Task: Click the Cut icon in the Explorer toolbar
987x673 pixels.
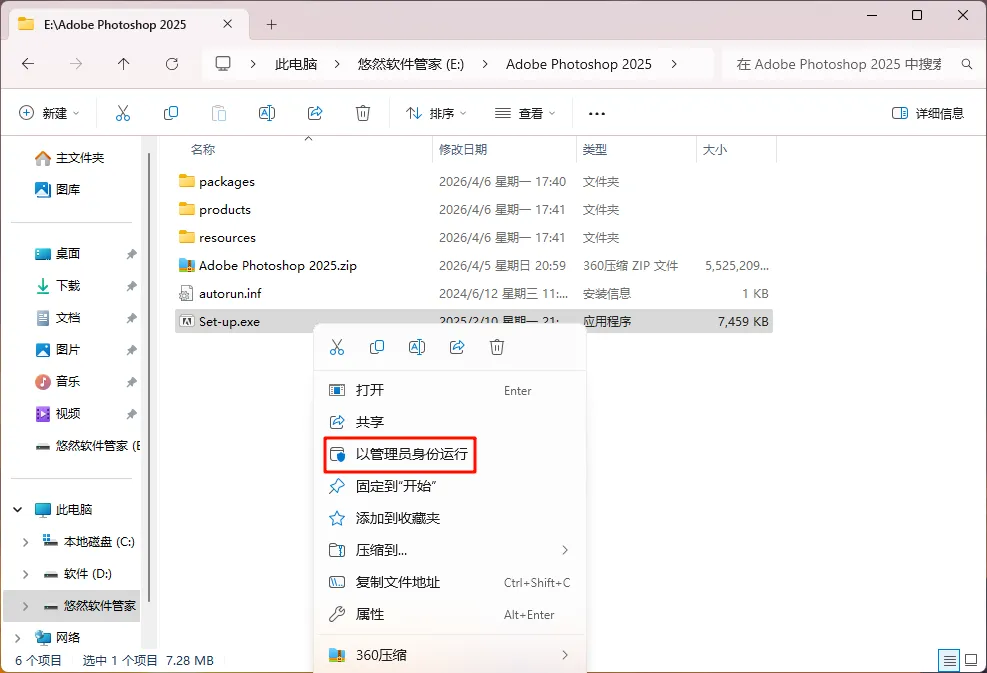Action: [123, 113]
